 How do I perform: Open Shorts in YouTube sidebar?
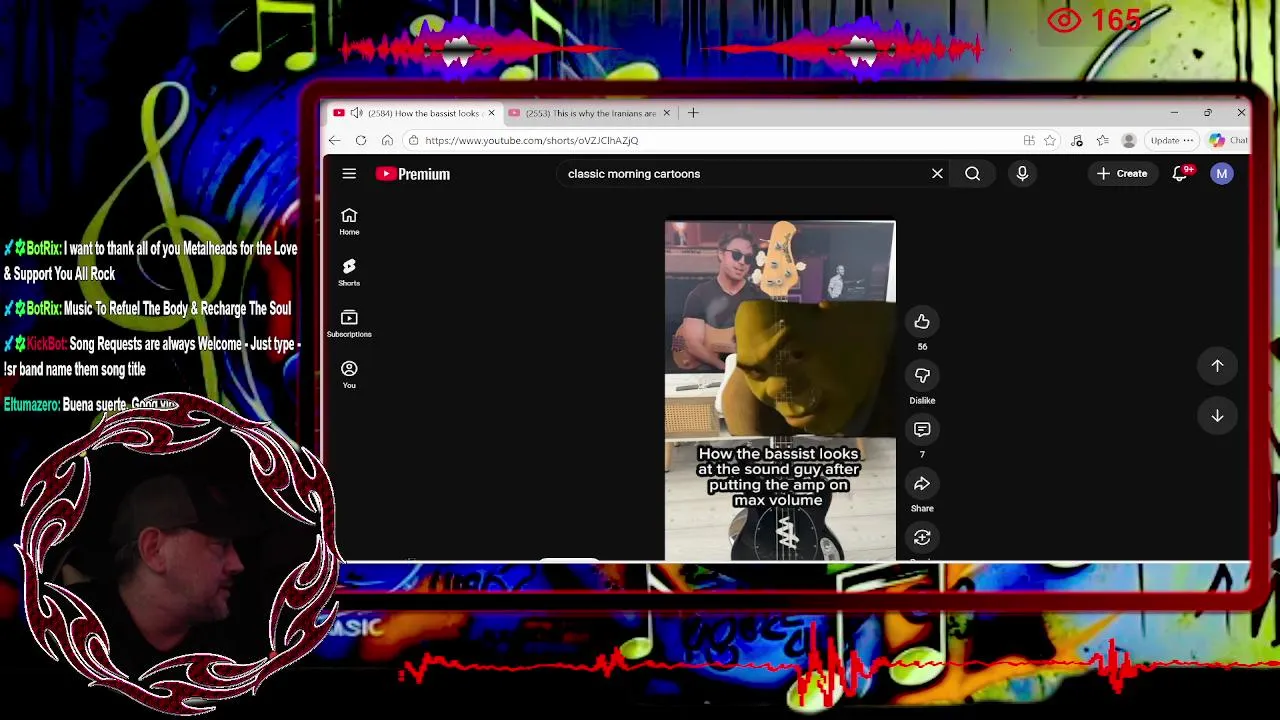point(349,273)
